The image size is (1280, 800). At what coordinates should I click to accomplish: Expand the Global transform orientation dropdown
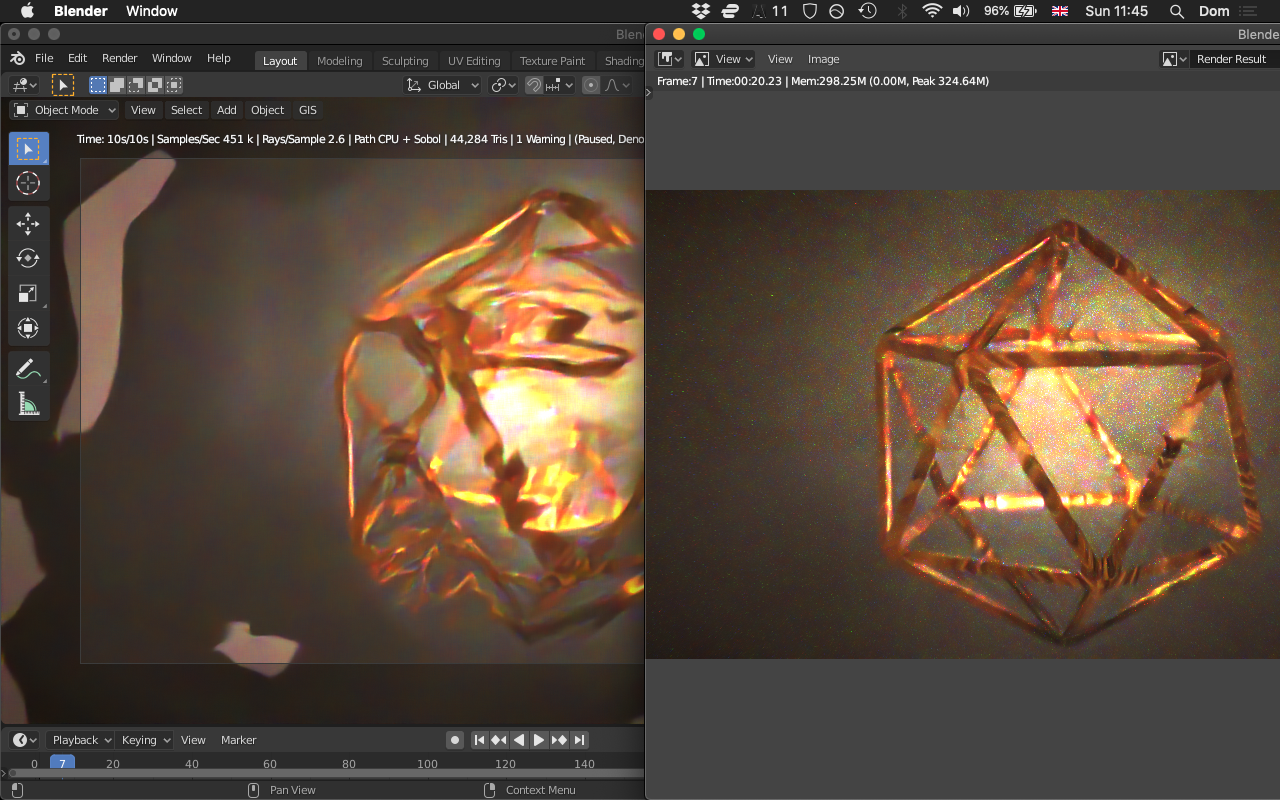click(x=443, y=85)
